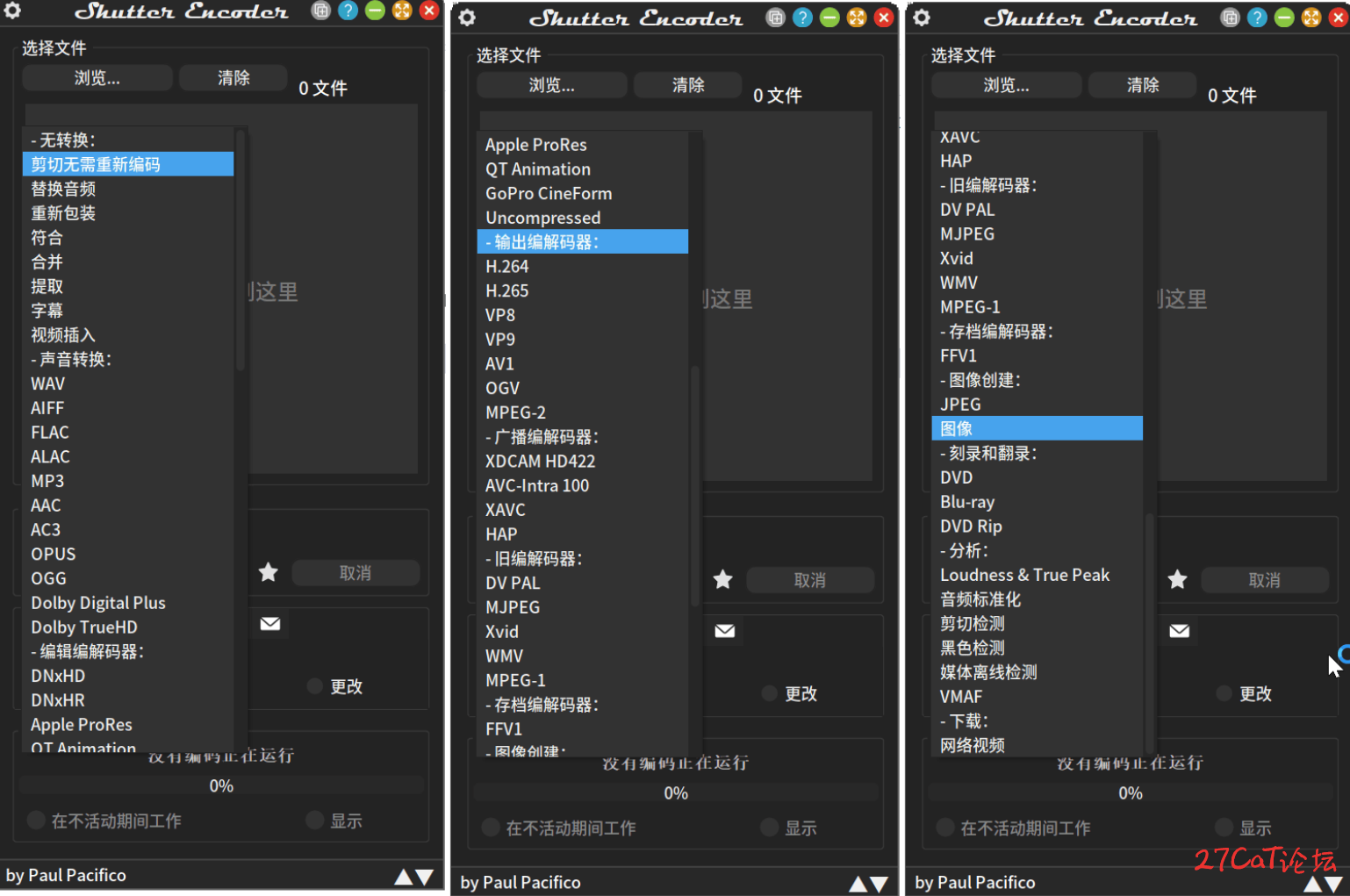Open settings gear in left window
The image size is (1350, 896).
[12, 11]
